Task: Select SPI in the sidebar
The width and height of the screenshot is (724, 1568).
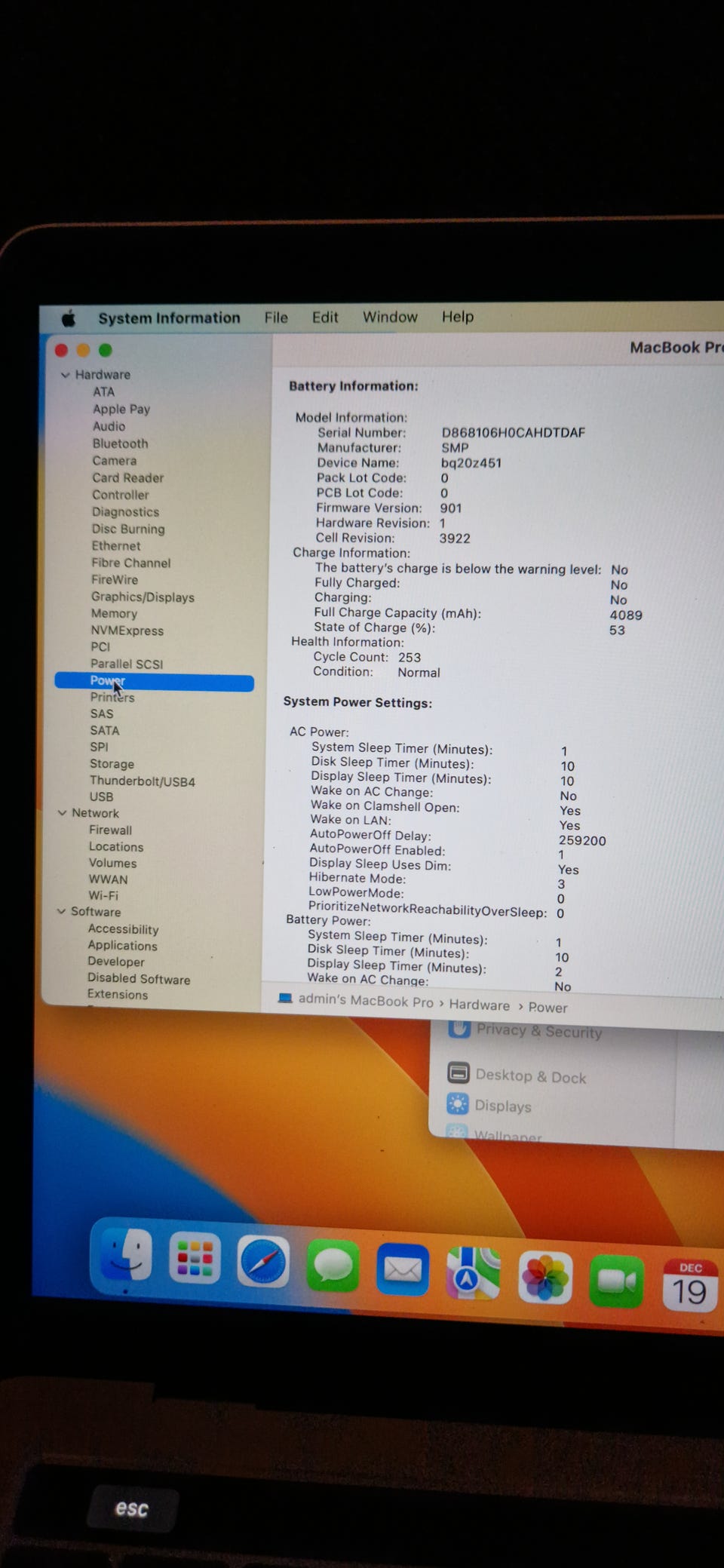Action: tap(99, 747)
